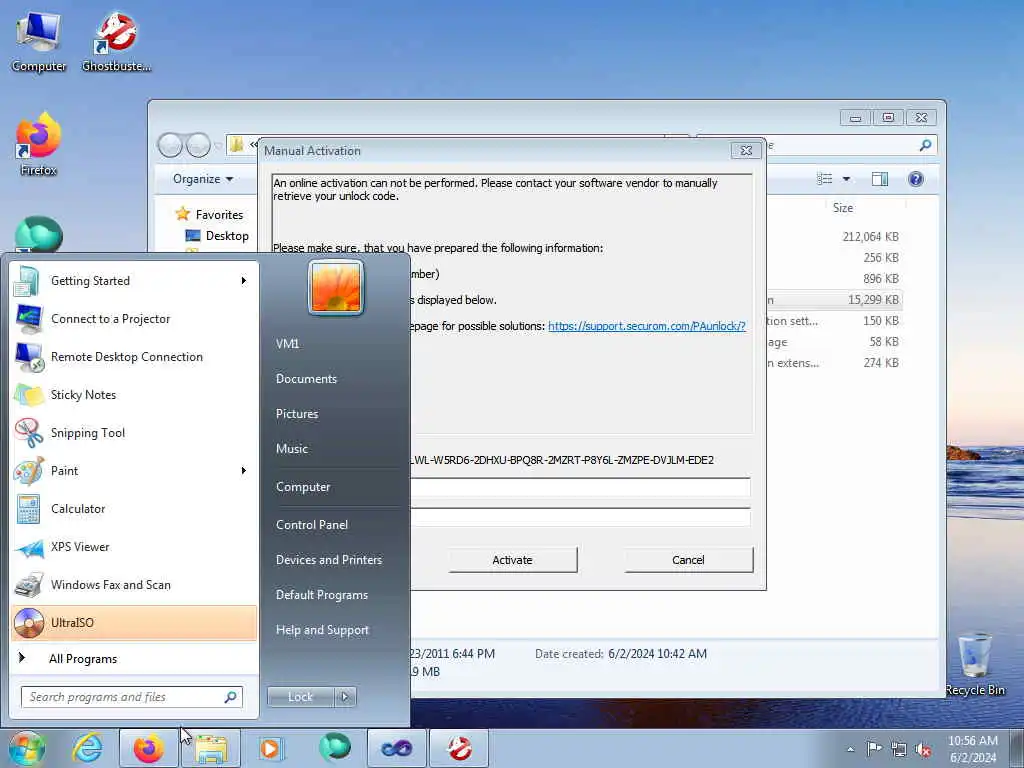Select Favorites in Explorer navigation pane

tap(210, 214)
